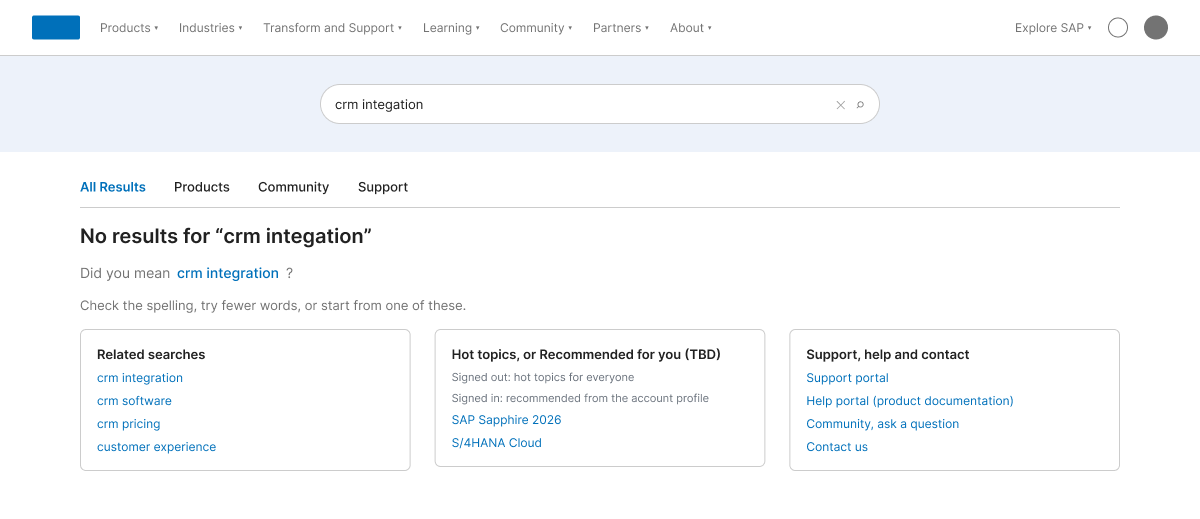Click the 'No results for crm integation' heading
This screenshot has width=1200, height=519.
(226, 236)
